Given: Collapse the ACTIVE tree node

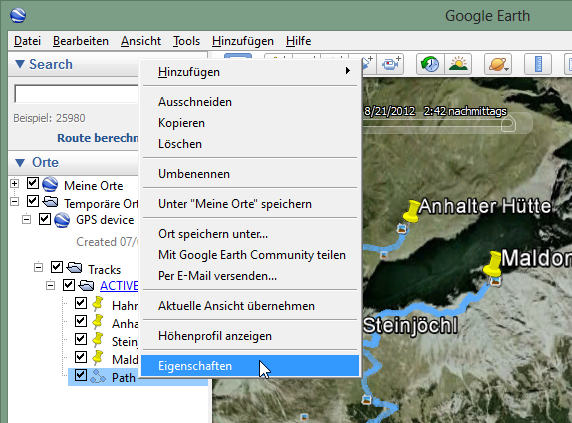Looking at the screenshot, I should [51, 285].
